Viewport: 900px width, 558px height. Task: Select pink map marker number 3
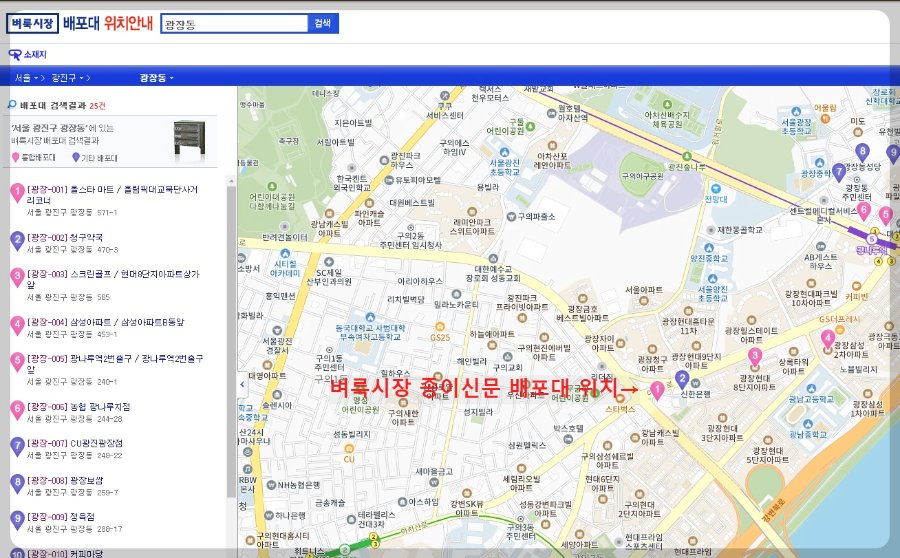(755, 356)
